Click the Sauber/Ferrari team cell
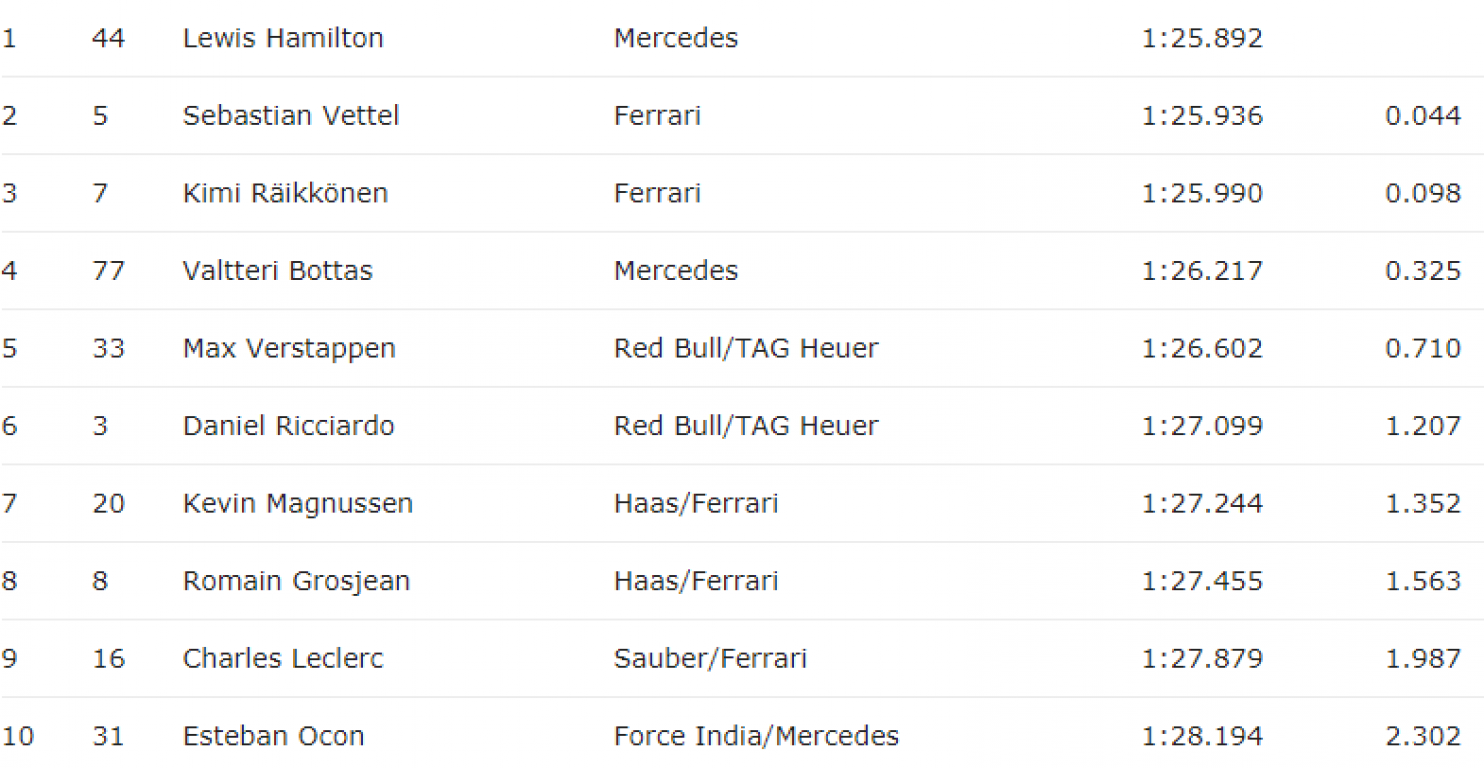1484x768 pixels. (711, 659)
